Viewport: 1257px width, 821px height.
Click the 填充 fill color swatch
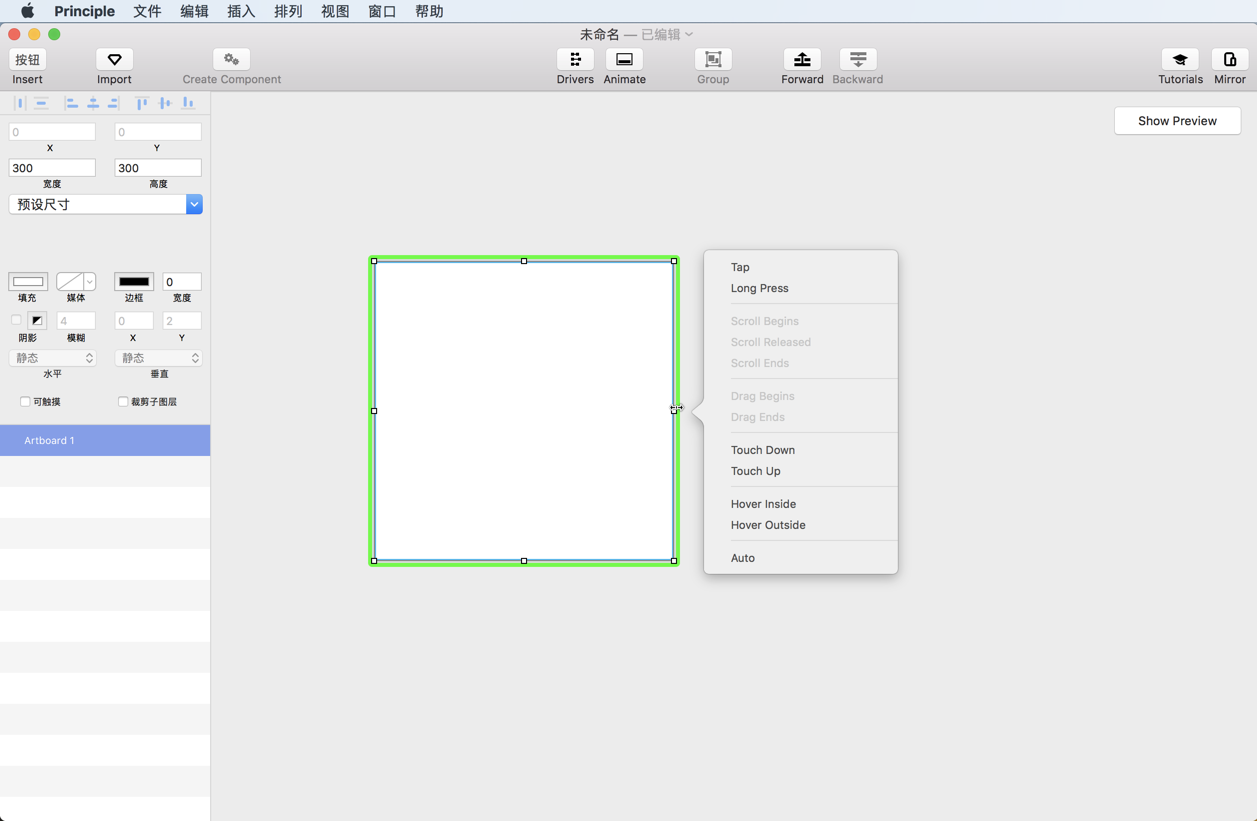pos(28,282)
